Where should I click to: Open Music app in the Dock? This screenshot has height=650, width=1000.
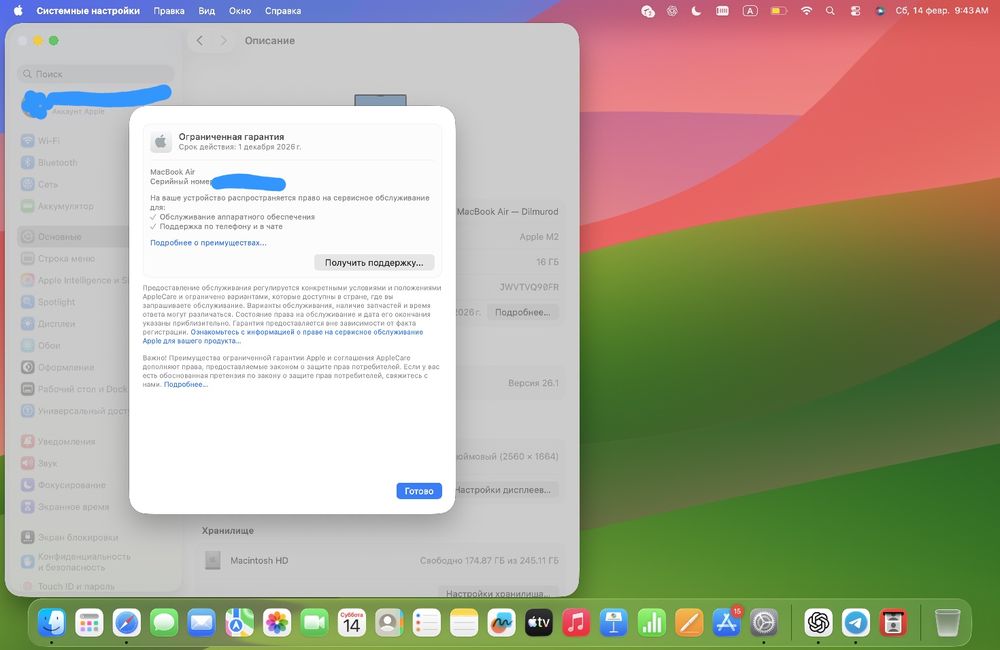576,622
